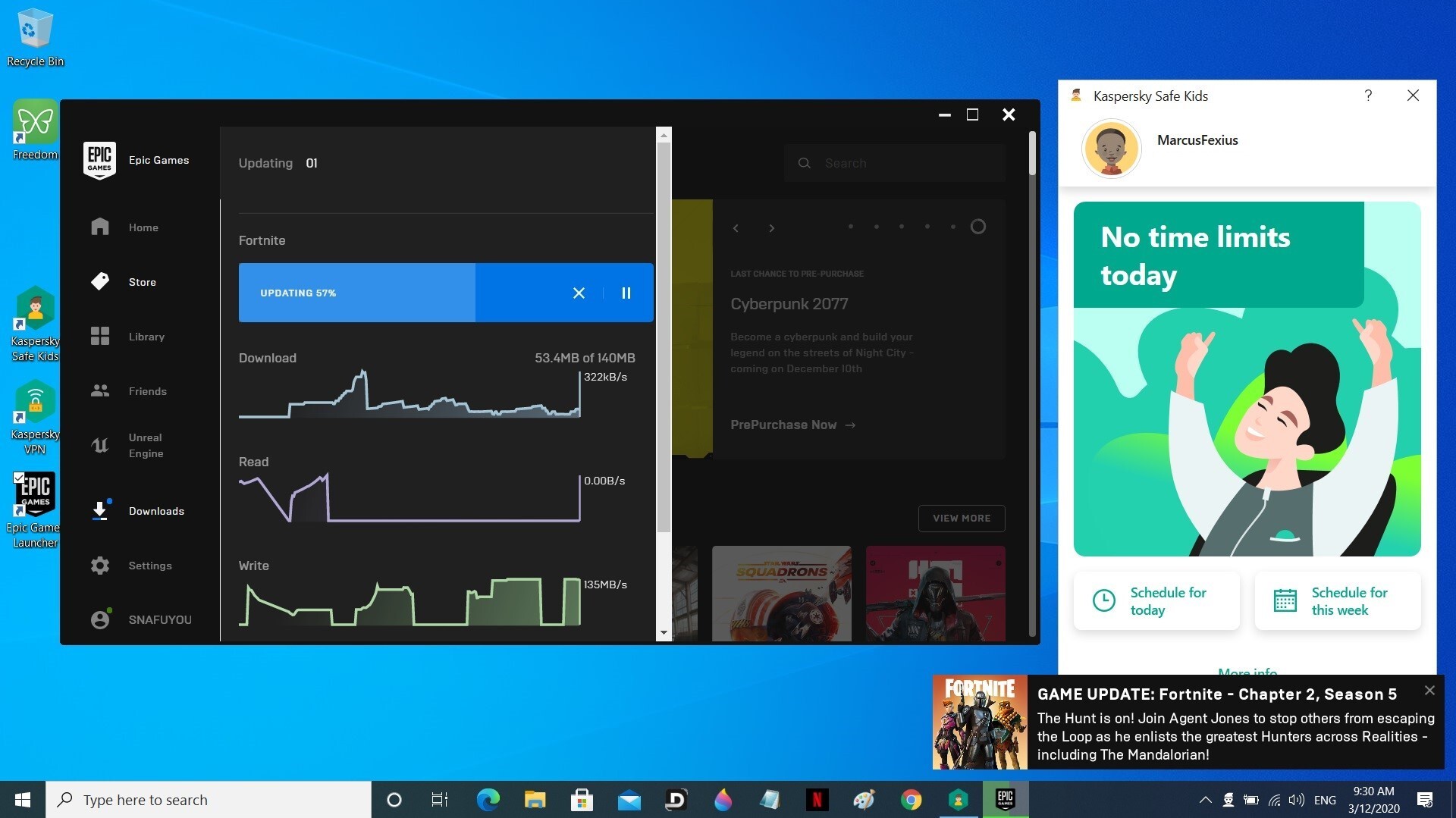Launch Microsoft Edge from the taskbar

tap(488, 800)
